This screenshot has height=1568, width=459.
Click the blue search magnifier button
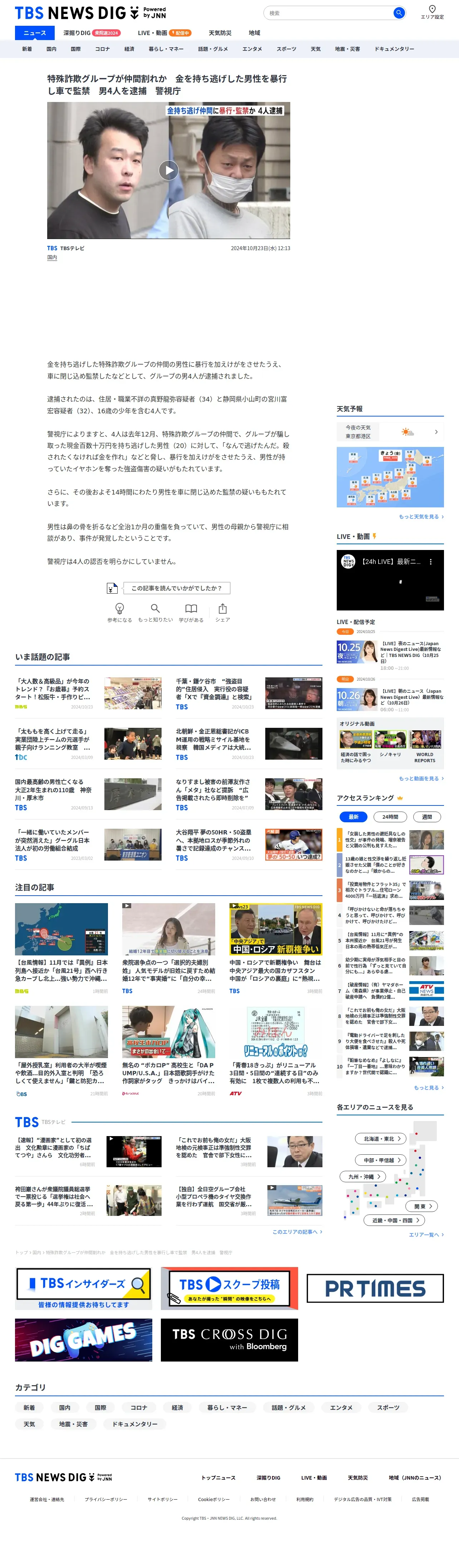[399, 13]
